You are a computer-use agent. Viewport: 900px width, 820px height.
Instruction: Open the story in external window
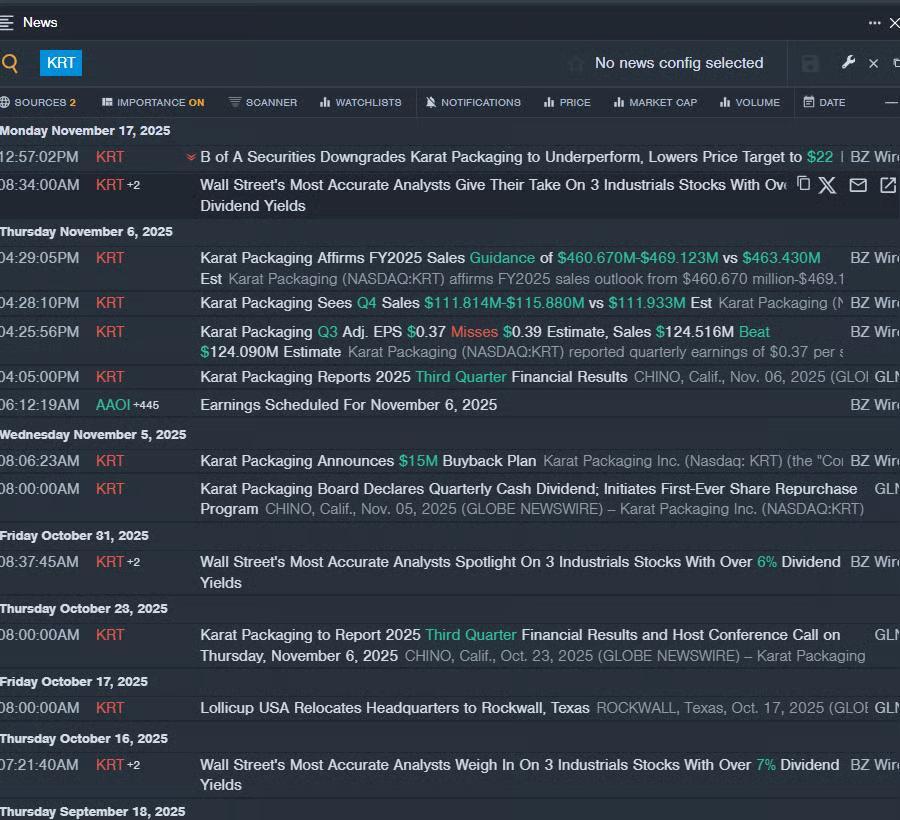pyautogui.click(x=887, y=185)
